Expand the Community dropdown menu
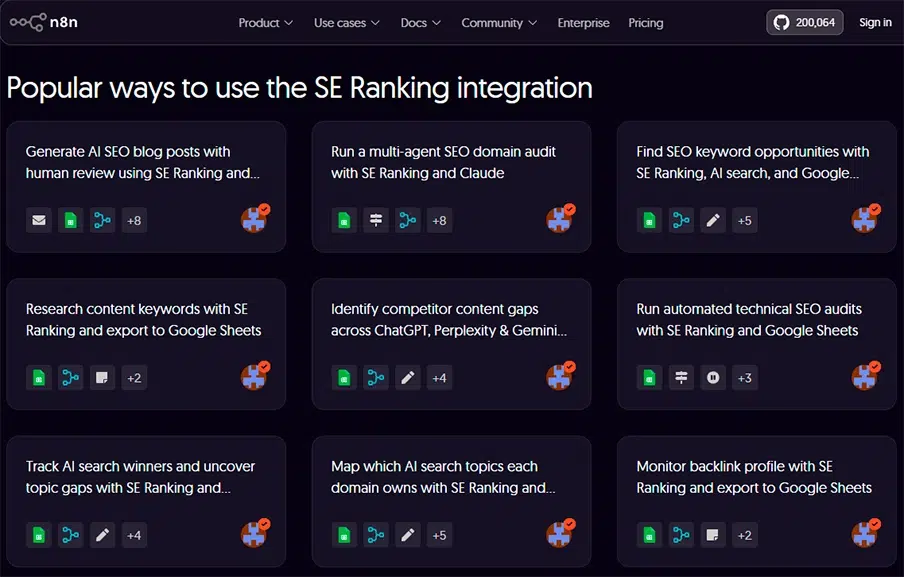This screenshot has width=904, height=577. [499, 23]
